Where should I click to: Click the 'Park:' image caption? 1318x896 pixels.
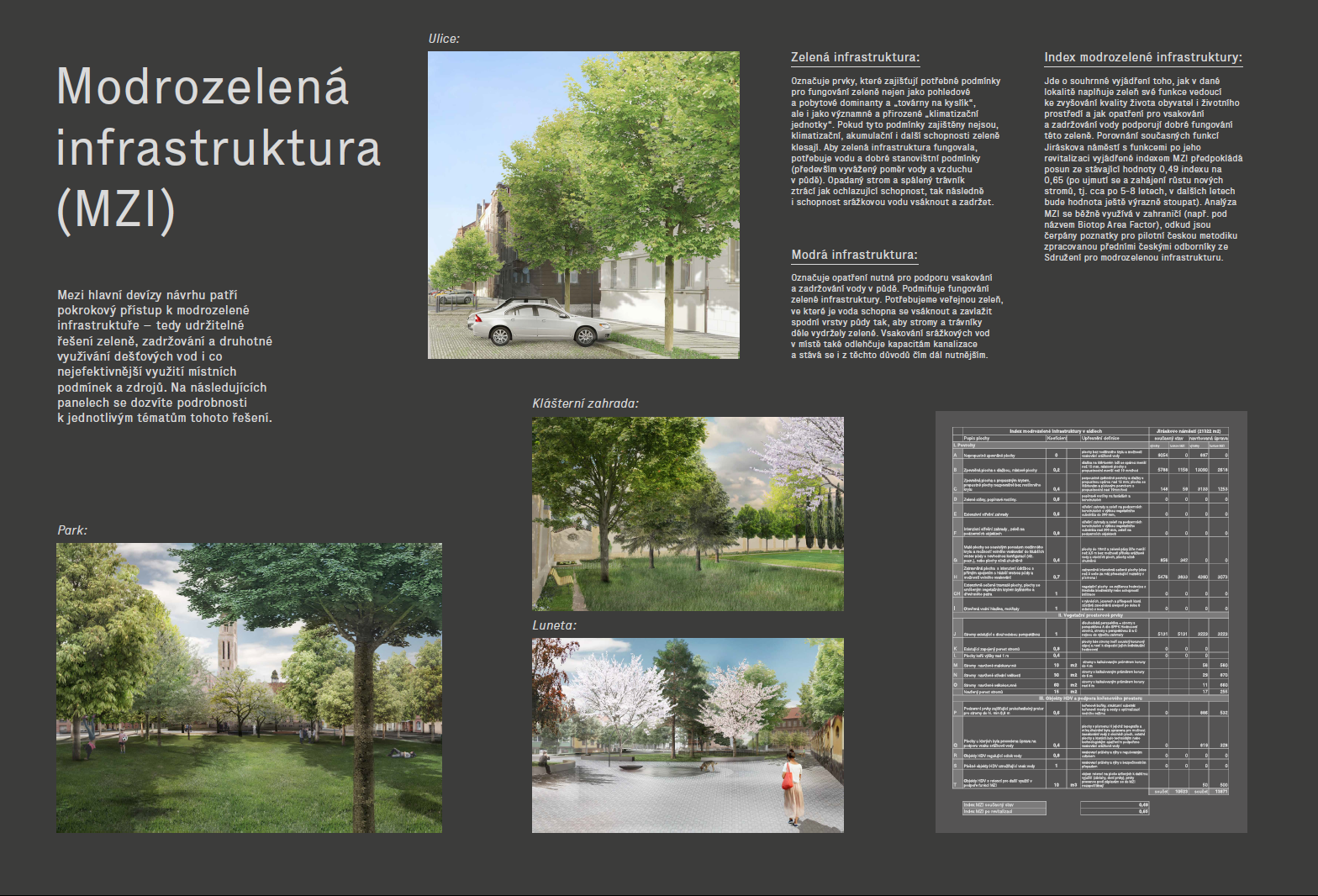[72, 530]
